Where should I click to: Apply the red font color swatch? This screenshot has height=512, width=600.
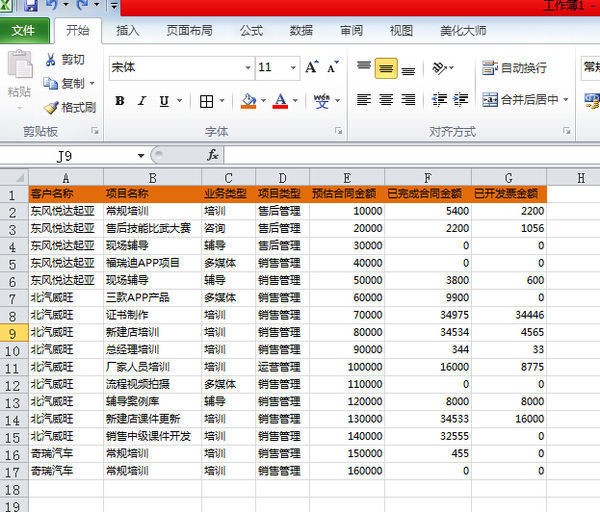point(279,101)
